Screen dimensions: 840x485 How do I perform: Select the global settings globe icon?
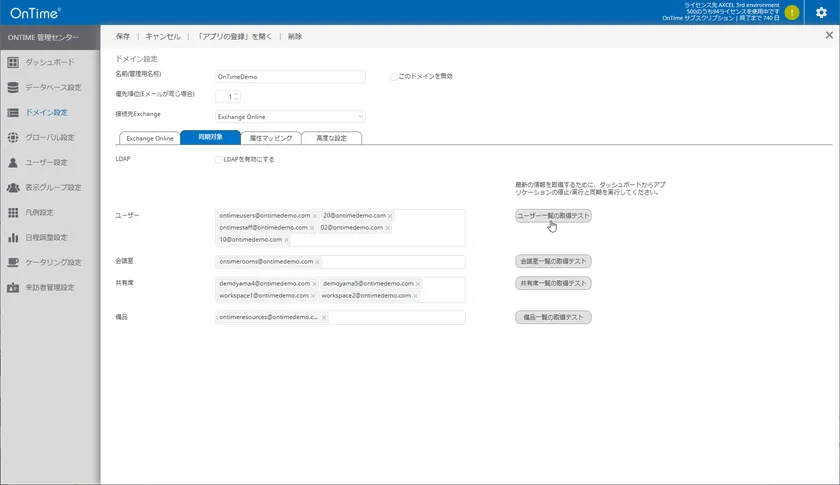tap(13, 137)
